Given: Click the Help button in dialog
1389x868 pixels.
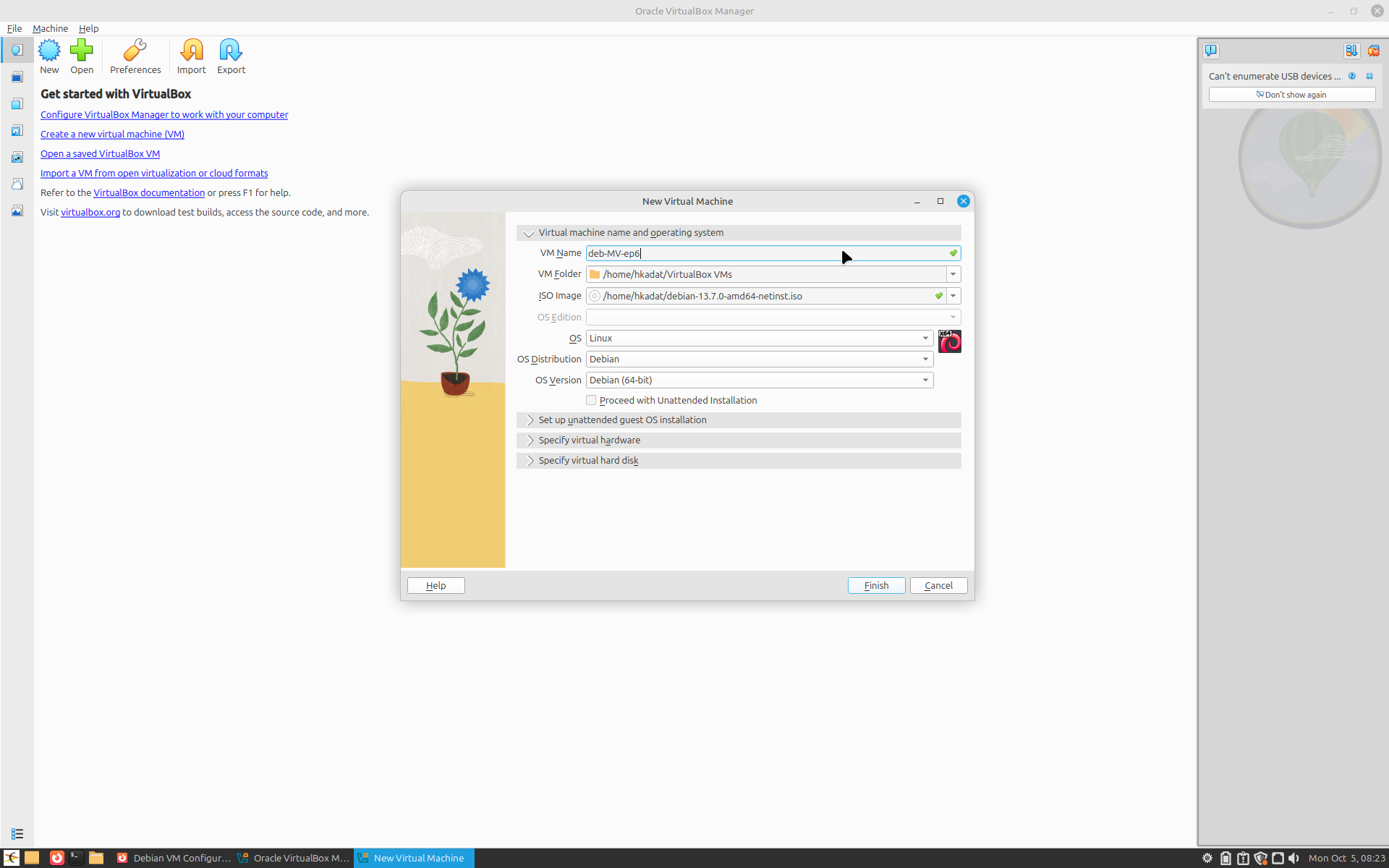Looking at the screenshot, I should click(436, 586).
